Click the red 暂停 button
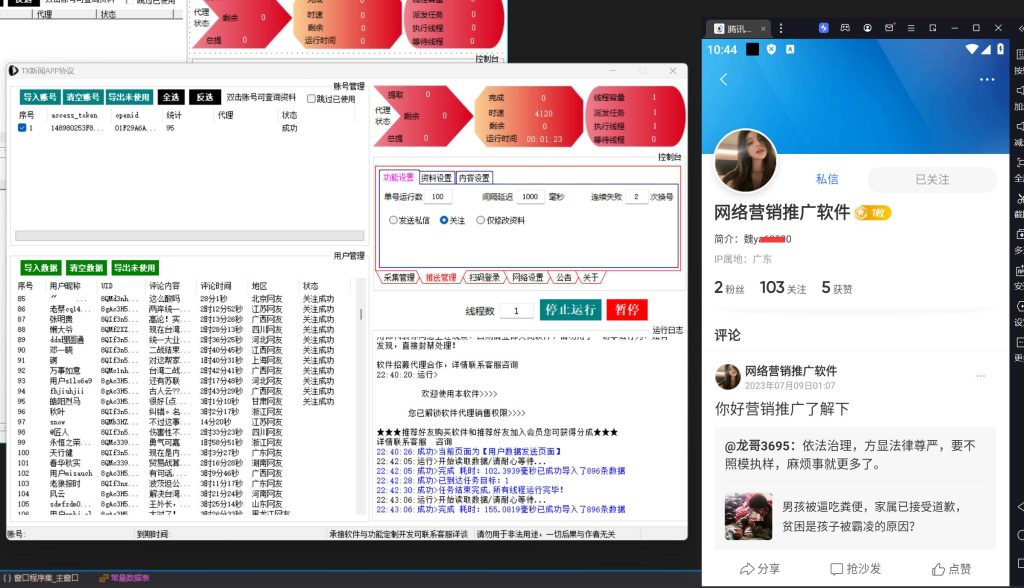This screenshot has width=1024, height=588. tap(631, 310)
